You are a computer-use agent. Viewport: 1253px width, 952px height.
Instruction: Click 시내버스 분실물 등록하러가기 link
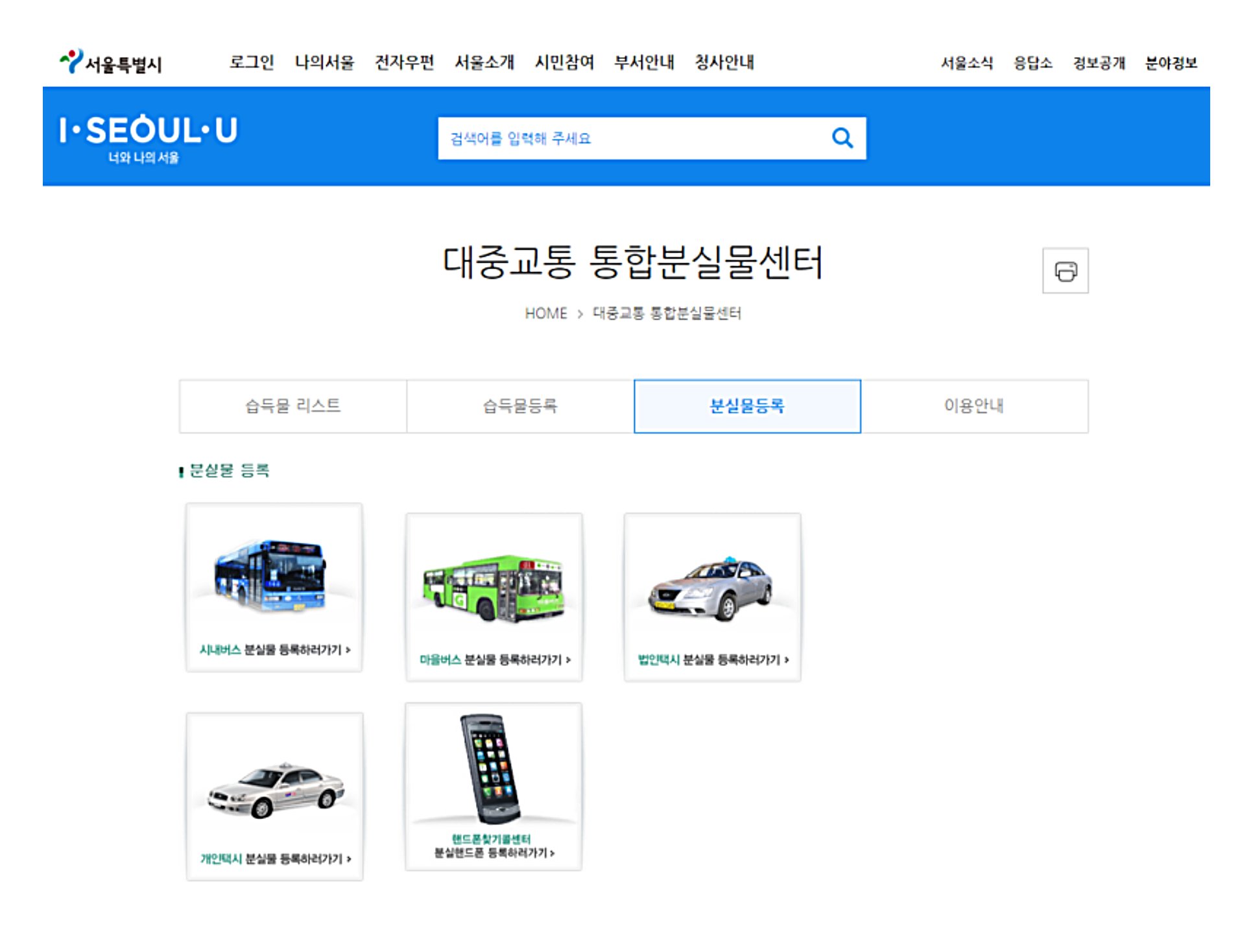point(274,649)
